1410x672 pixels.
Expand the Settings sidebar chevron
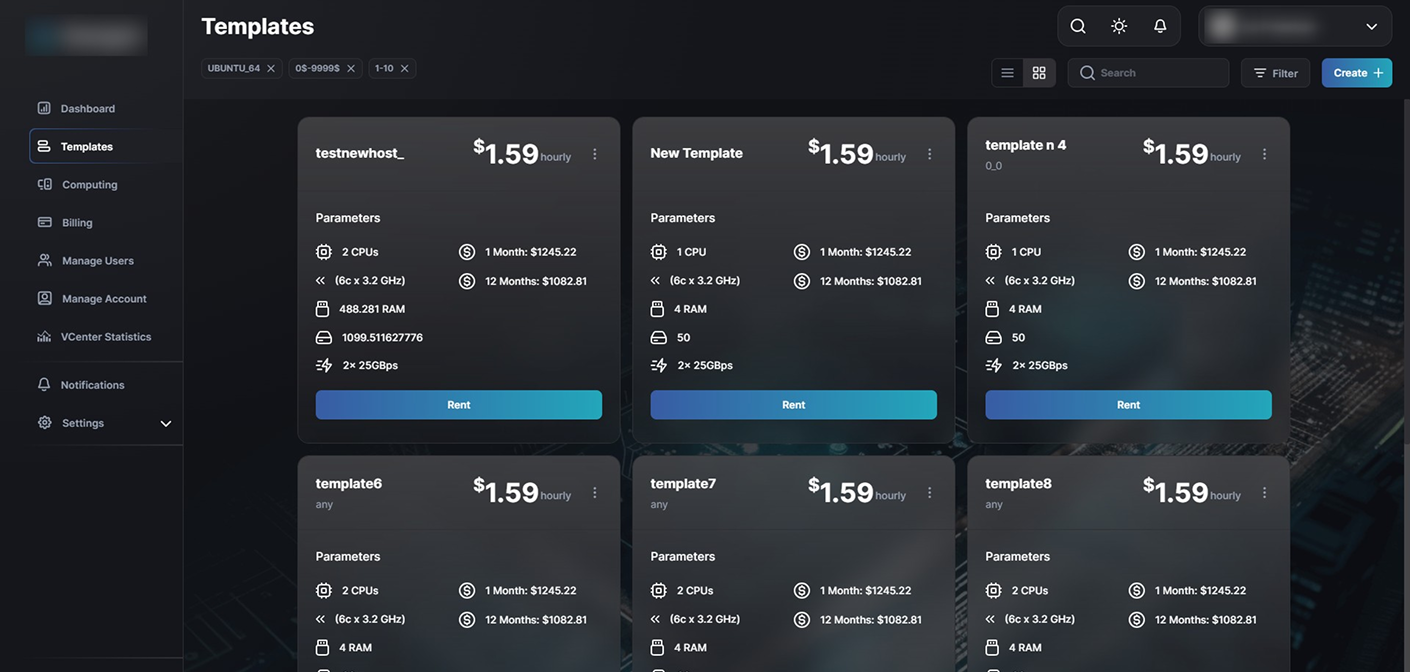(166, 423)
